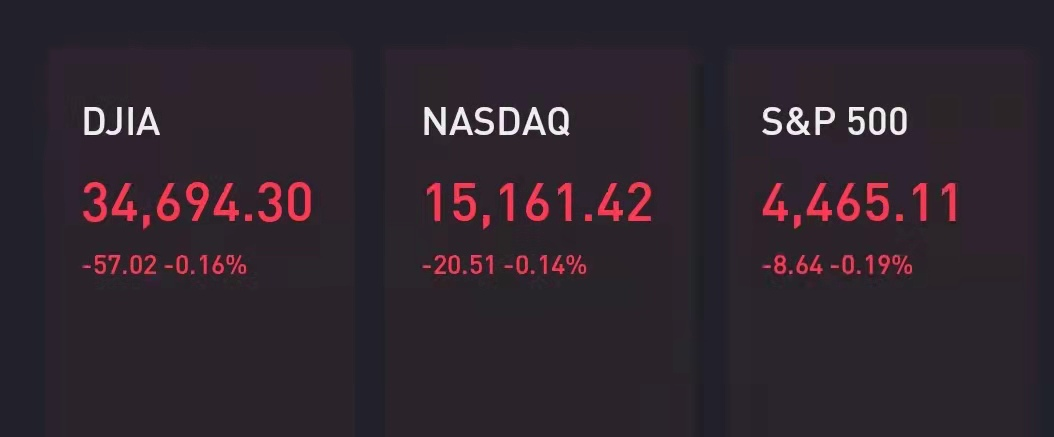Click empty area below S&P 500 change figures
1054x437 pixels.
(877, 356)
